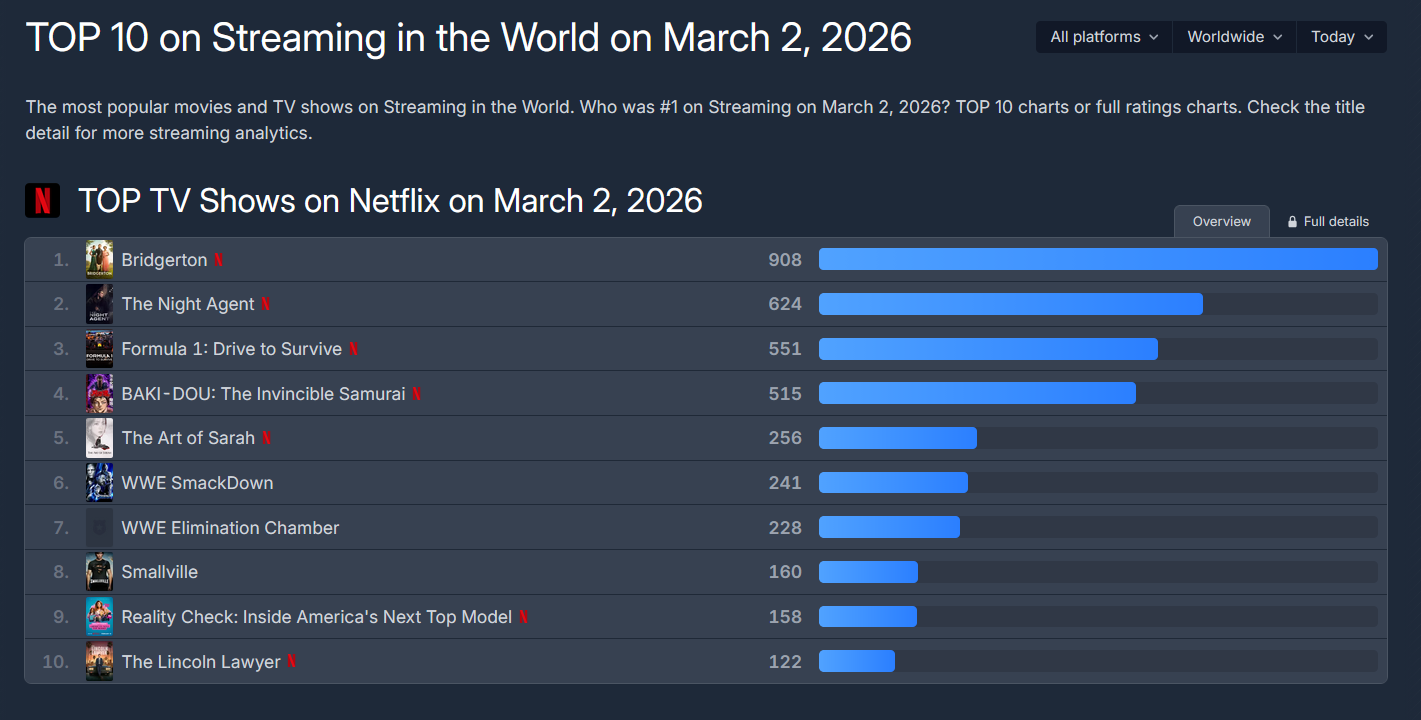Open the Bridgerton title link

click(x=164, y=260)
